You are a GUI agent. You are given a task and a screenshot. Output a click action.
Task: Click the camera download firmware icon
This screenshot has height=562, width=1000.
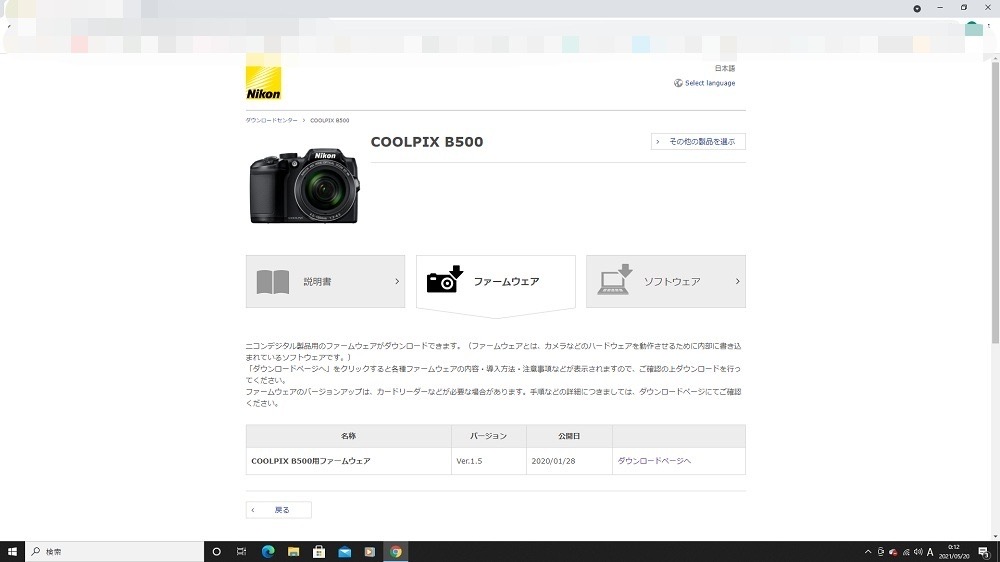[x=445, y=280]
